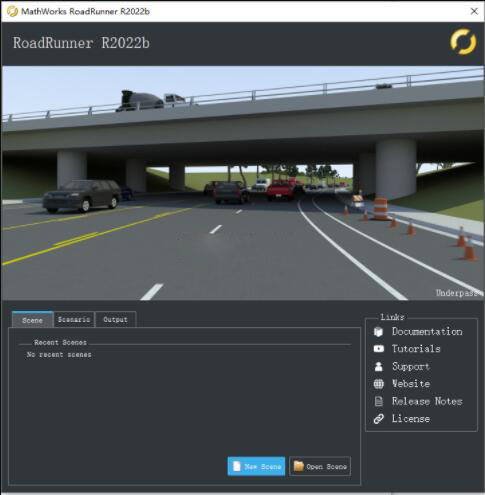Click the new file icon on New Scene
The image size is (485, 495).
236,466
